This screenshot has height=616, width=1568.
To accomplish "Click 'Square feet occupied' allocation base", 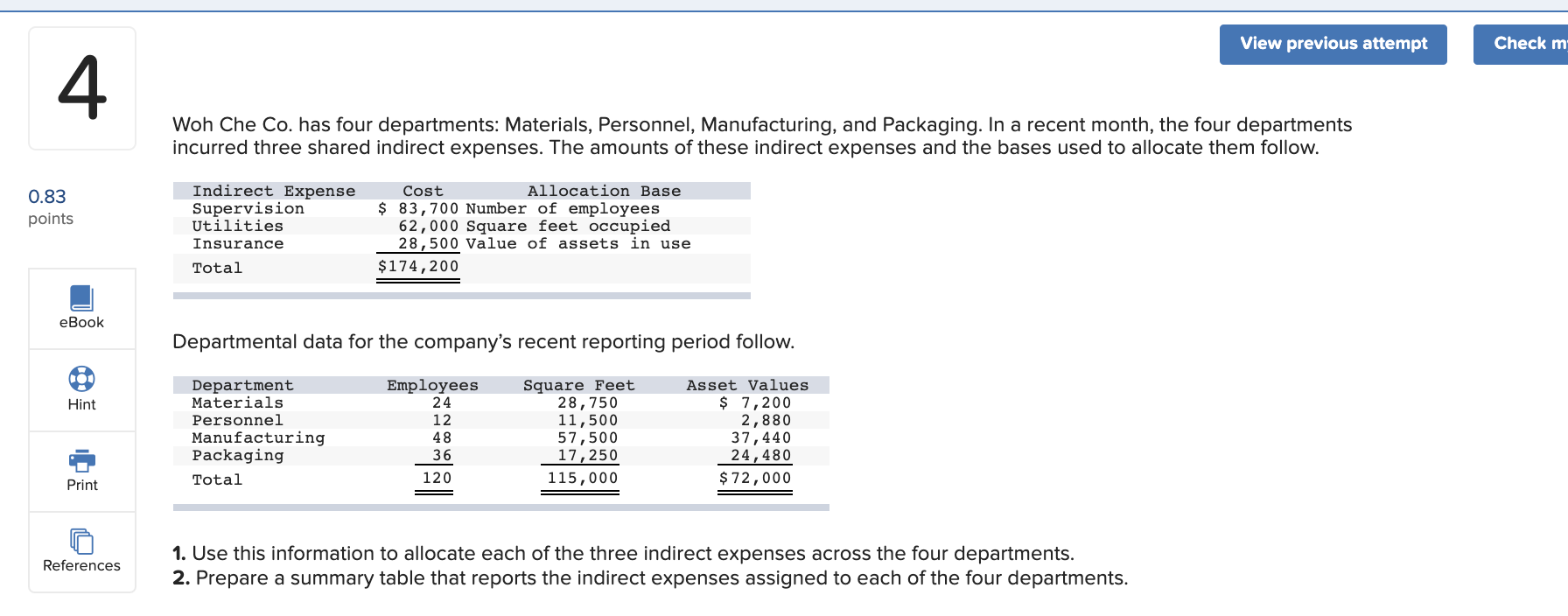I will [x=568, y=226].
